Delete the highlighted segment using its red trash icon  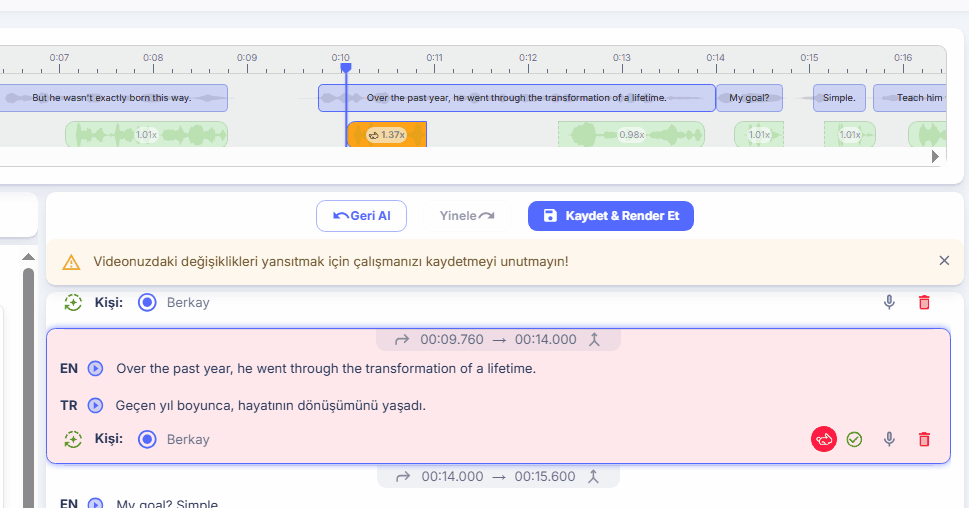point(924,439)
